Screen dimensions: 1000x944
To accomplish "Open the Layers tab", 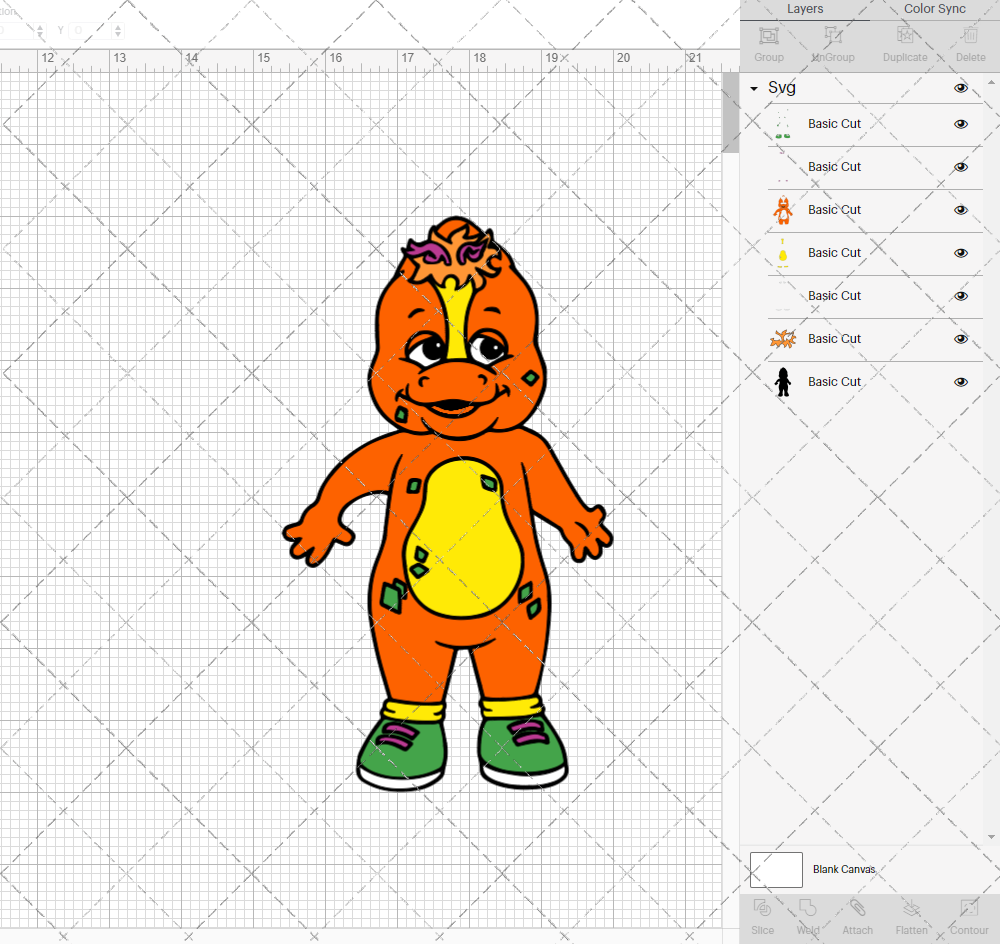I will tap(804, 9).
